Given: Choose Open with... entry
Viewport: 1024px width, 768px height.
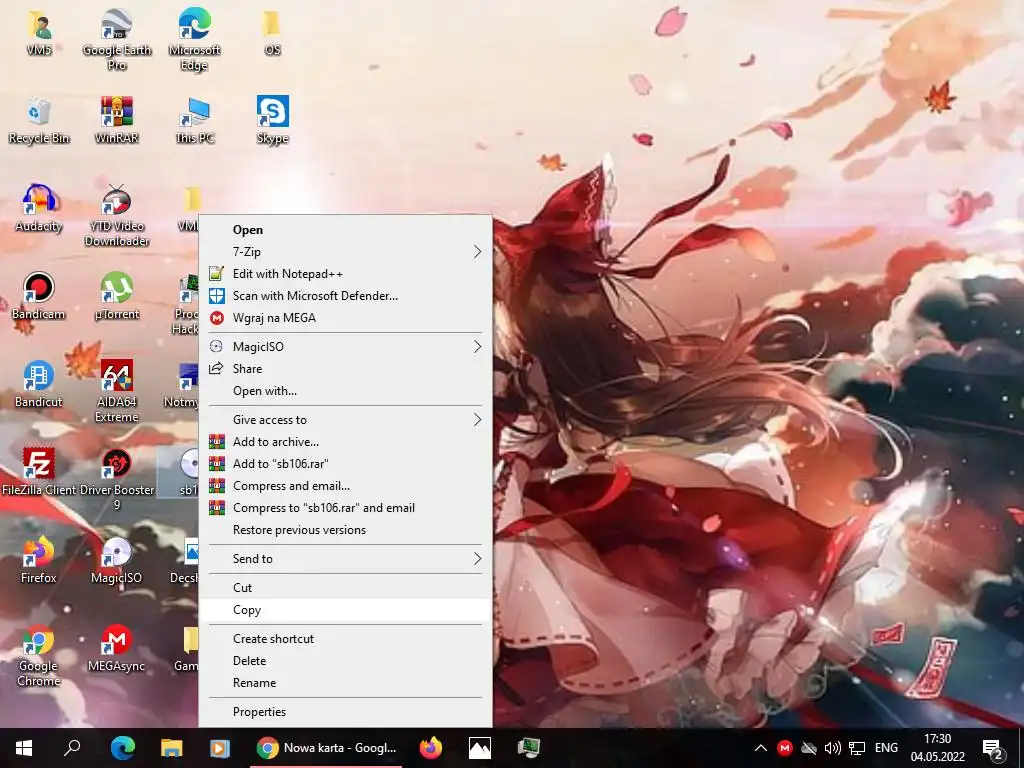Looking at the screenshot, I should tap(345, 391).
